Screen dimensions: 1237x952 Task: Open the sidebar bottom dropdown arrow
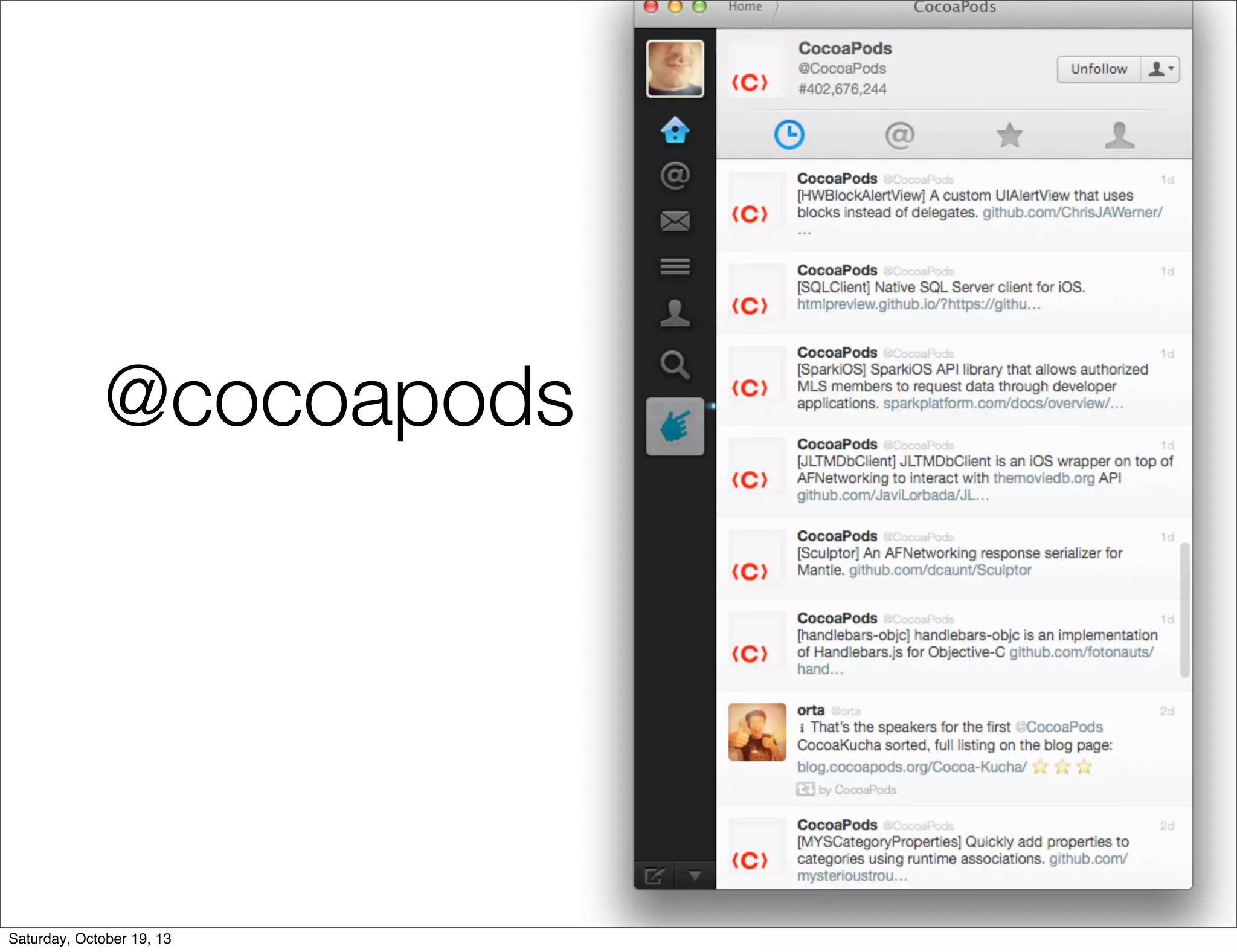(x=695, y=876)
